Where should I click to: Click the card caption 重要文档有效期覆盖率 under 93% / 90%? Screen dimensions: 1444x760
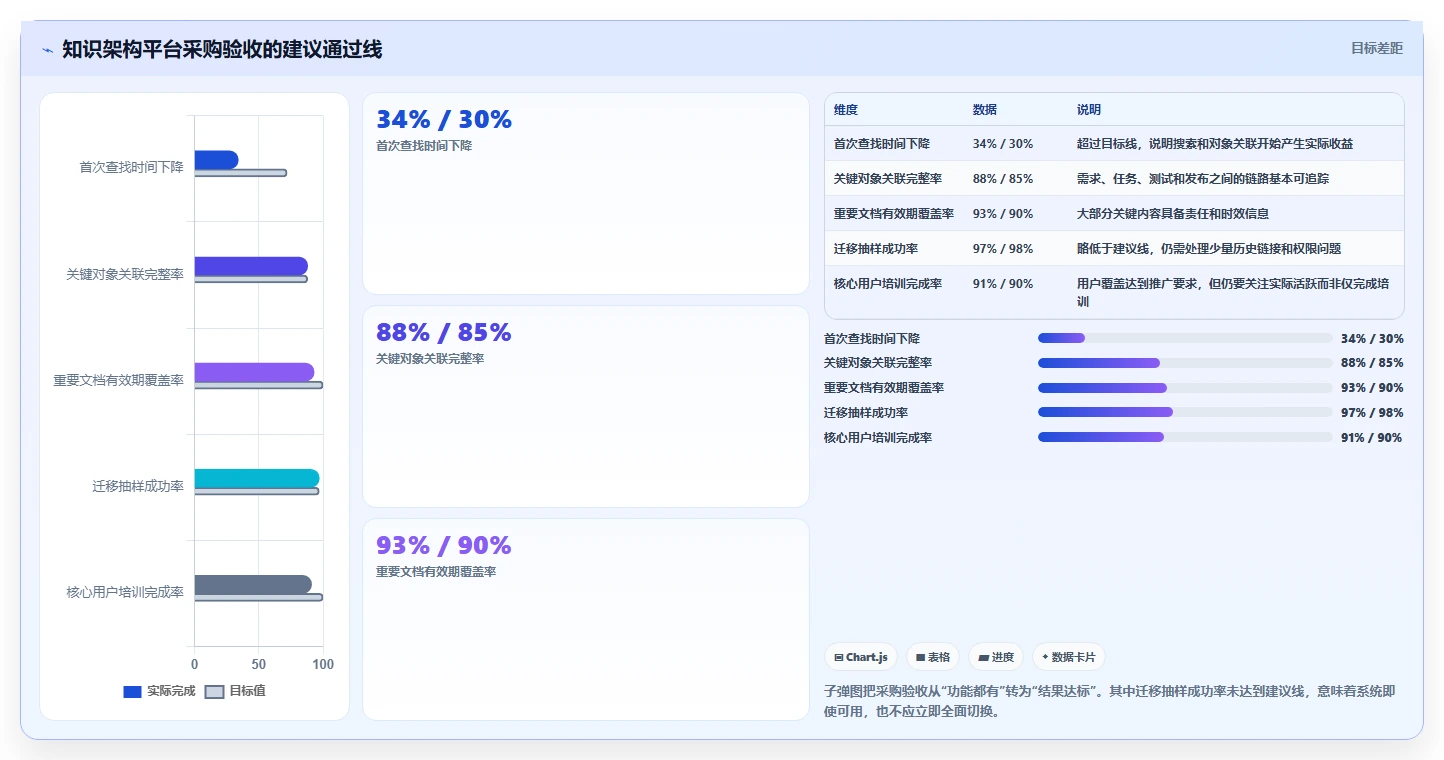(x=436, y=572)
